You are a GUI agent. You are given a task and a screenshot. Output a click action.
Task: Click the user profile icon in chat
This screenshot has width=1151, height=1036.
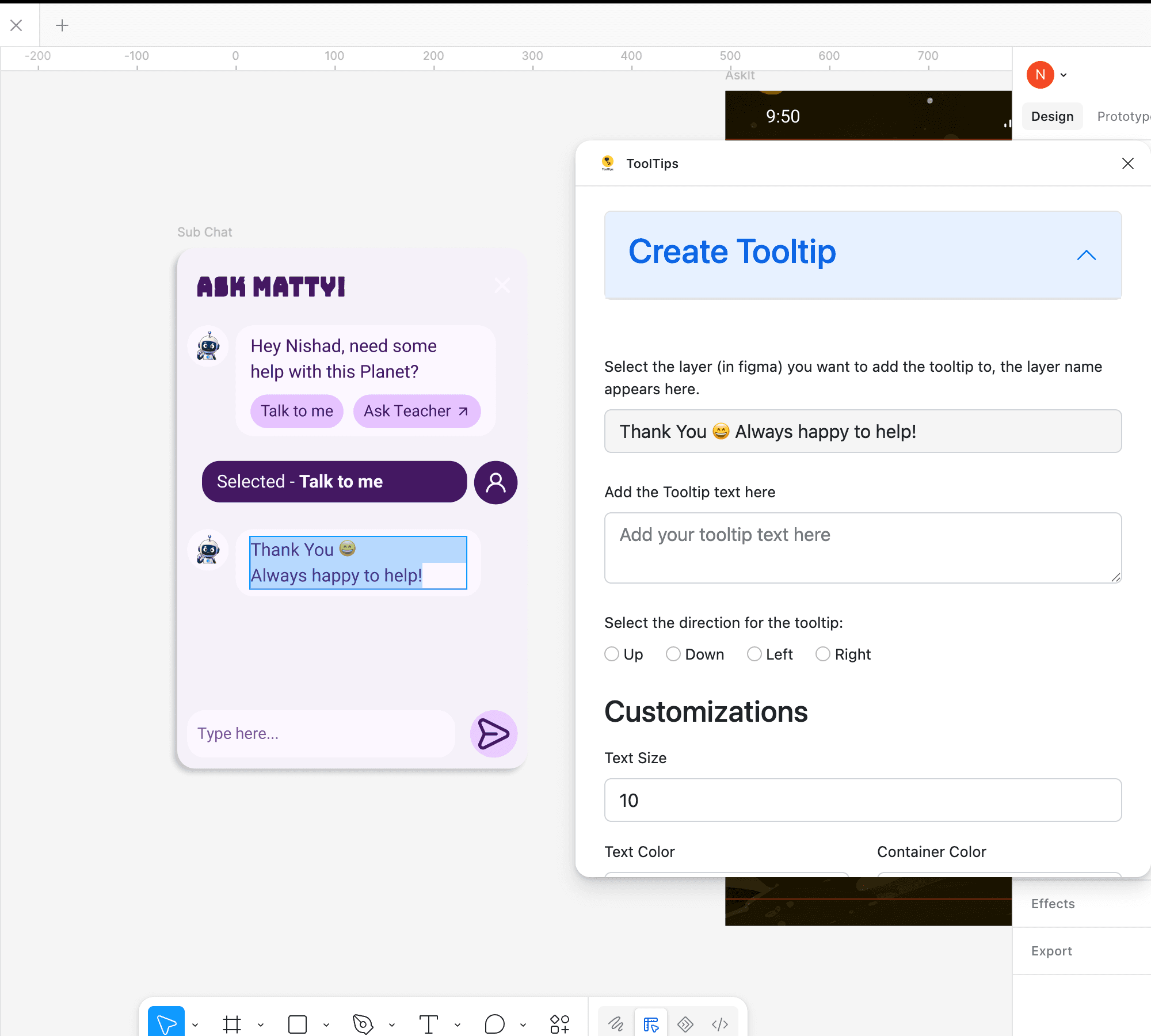[x=496, y=482]
